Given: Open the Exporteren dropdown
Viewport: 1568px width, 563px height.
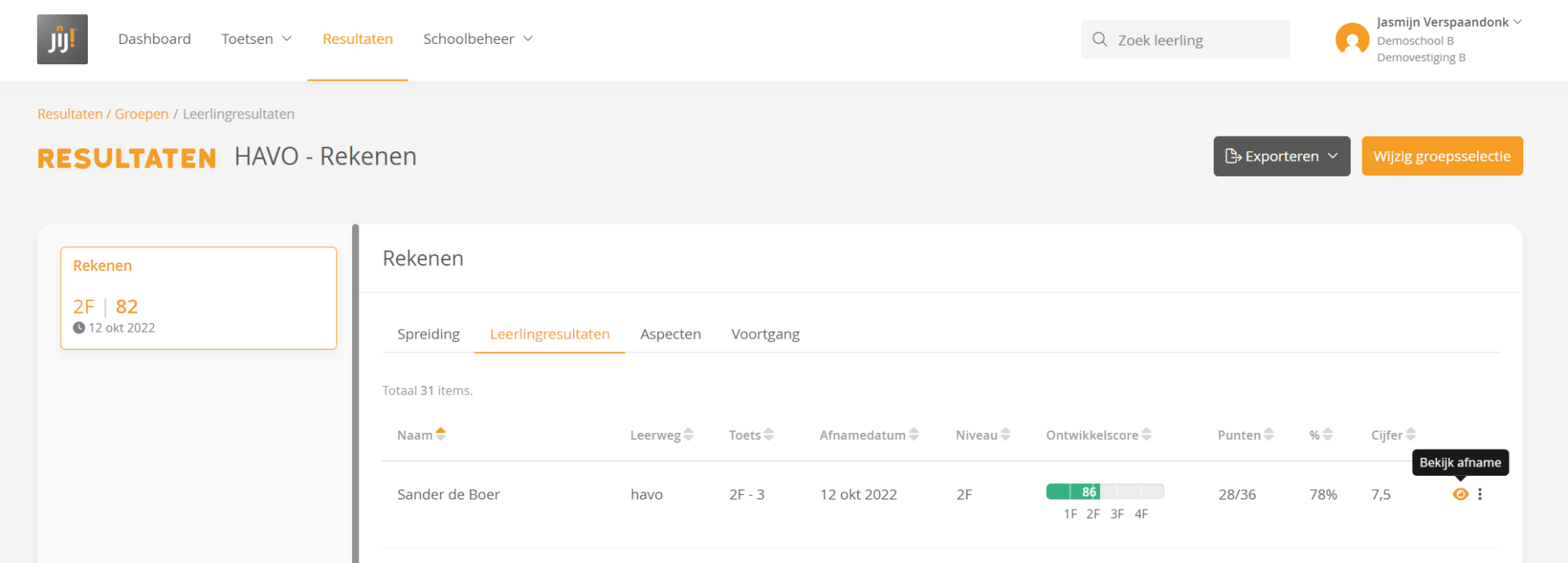Looking at the screenshot, I should pyautogui.click(x=1282, y=156).
